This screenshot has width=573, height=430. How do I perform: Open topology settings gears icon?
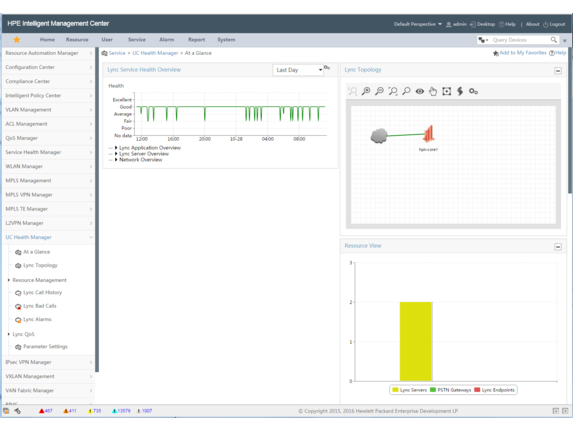point(473,91)
